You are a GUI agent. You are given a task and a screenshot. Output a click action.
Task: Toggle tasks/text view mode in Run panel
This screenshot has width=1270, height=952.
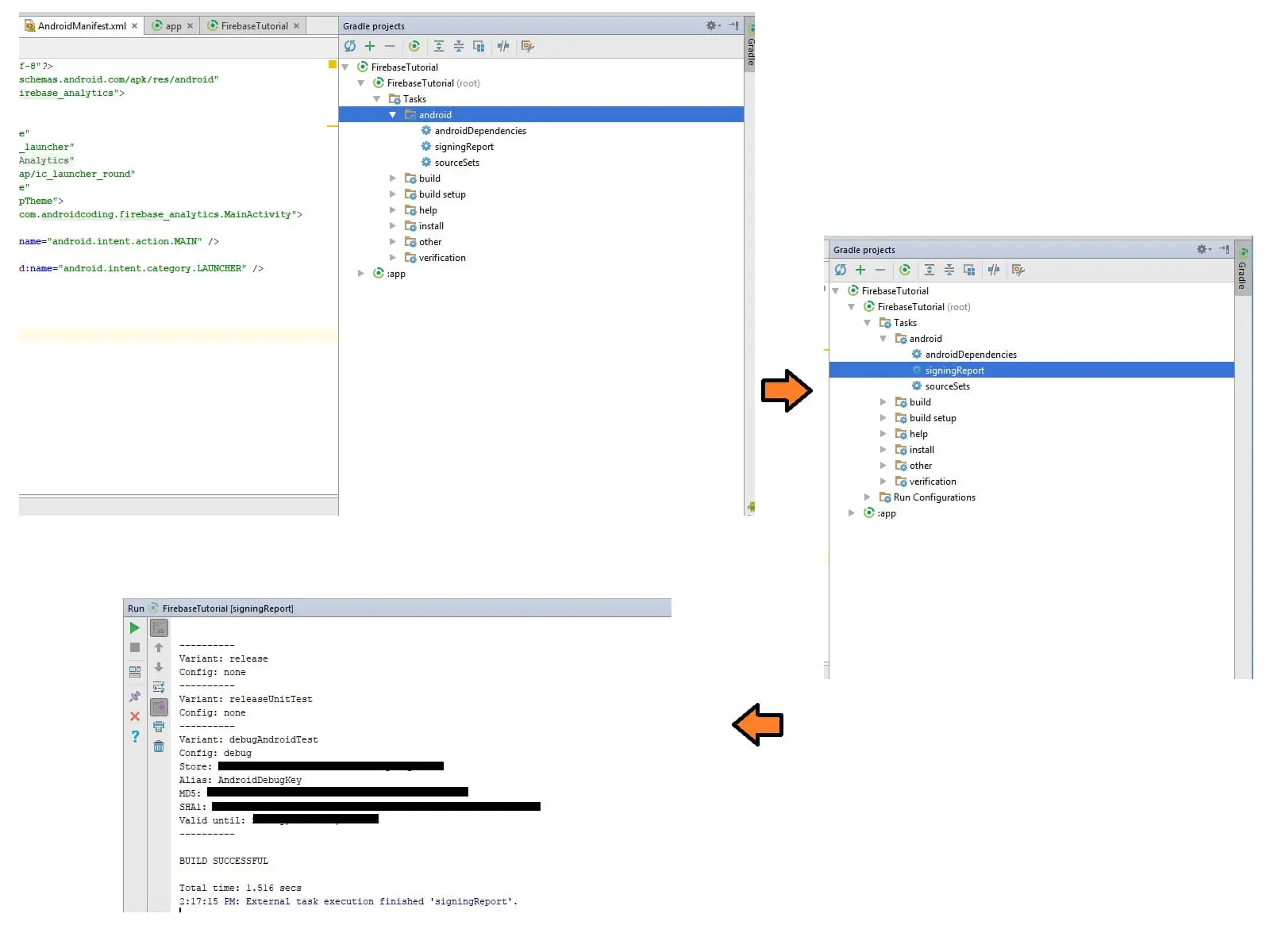(x=159, y=628)
